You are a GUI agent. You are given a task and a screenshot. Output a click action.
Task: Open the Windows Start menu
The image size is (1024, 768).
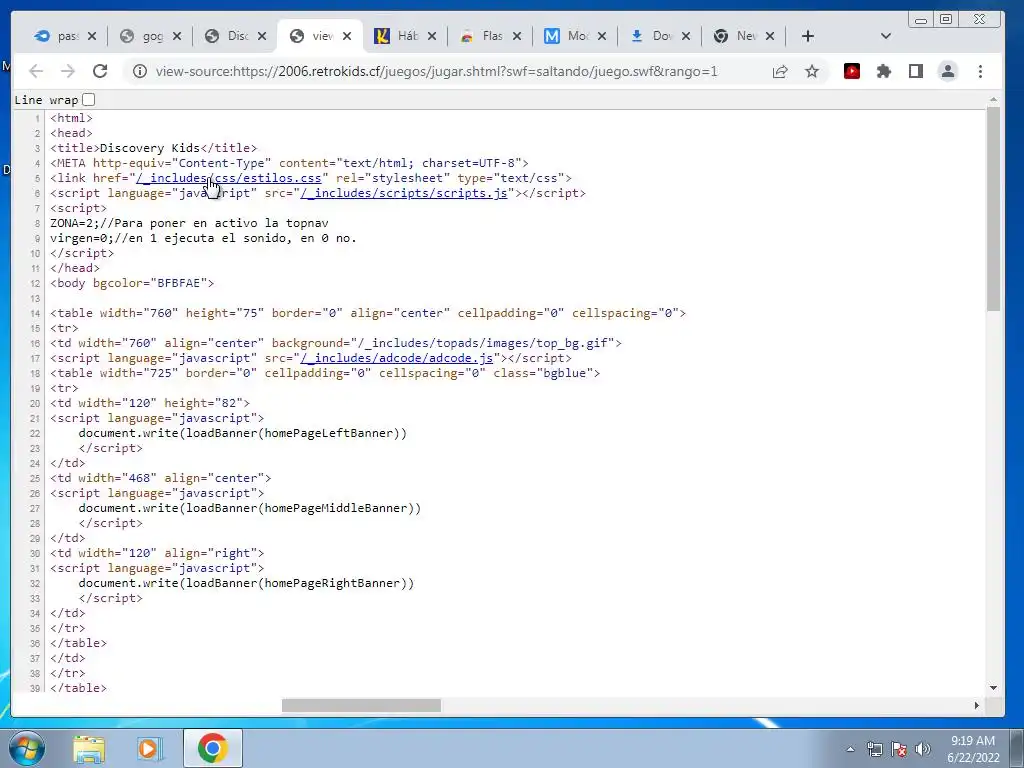[27, 748]
